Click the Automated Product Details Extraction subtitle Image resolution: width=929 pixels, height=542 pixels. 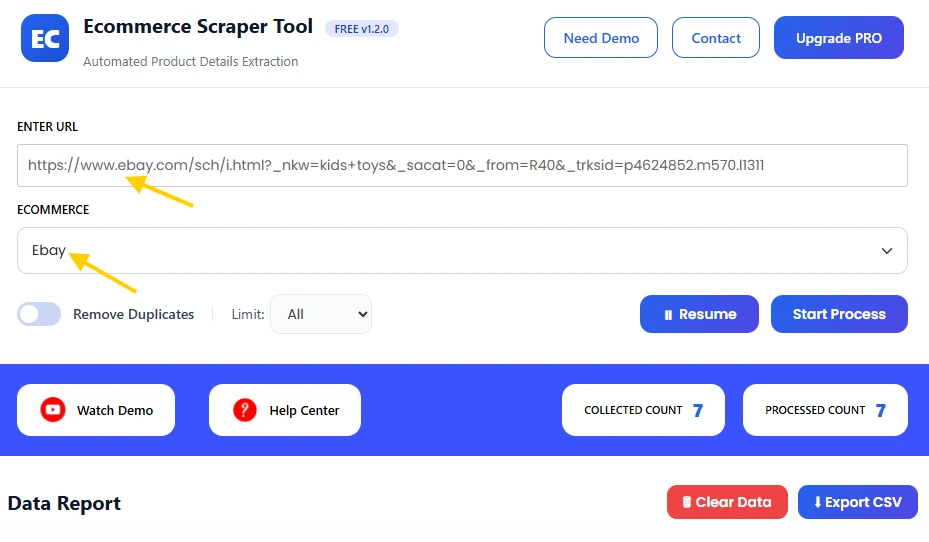pyautogui.click(x=191, y=62)
